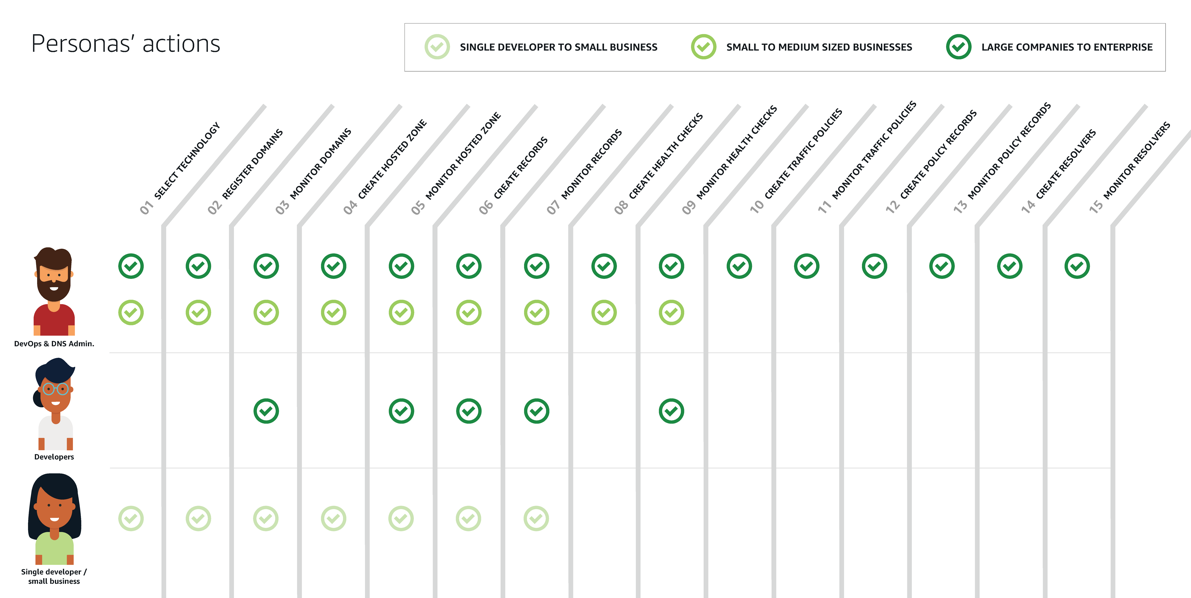This screenshot has width=1191, height=598.
Task: Select the 04 Create Hosted Zone column header
Action: coord(385,167)
